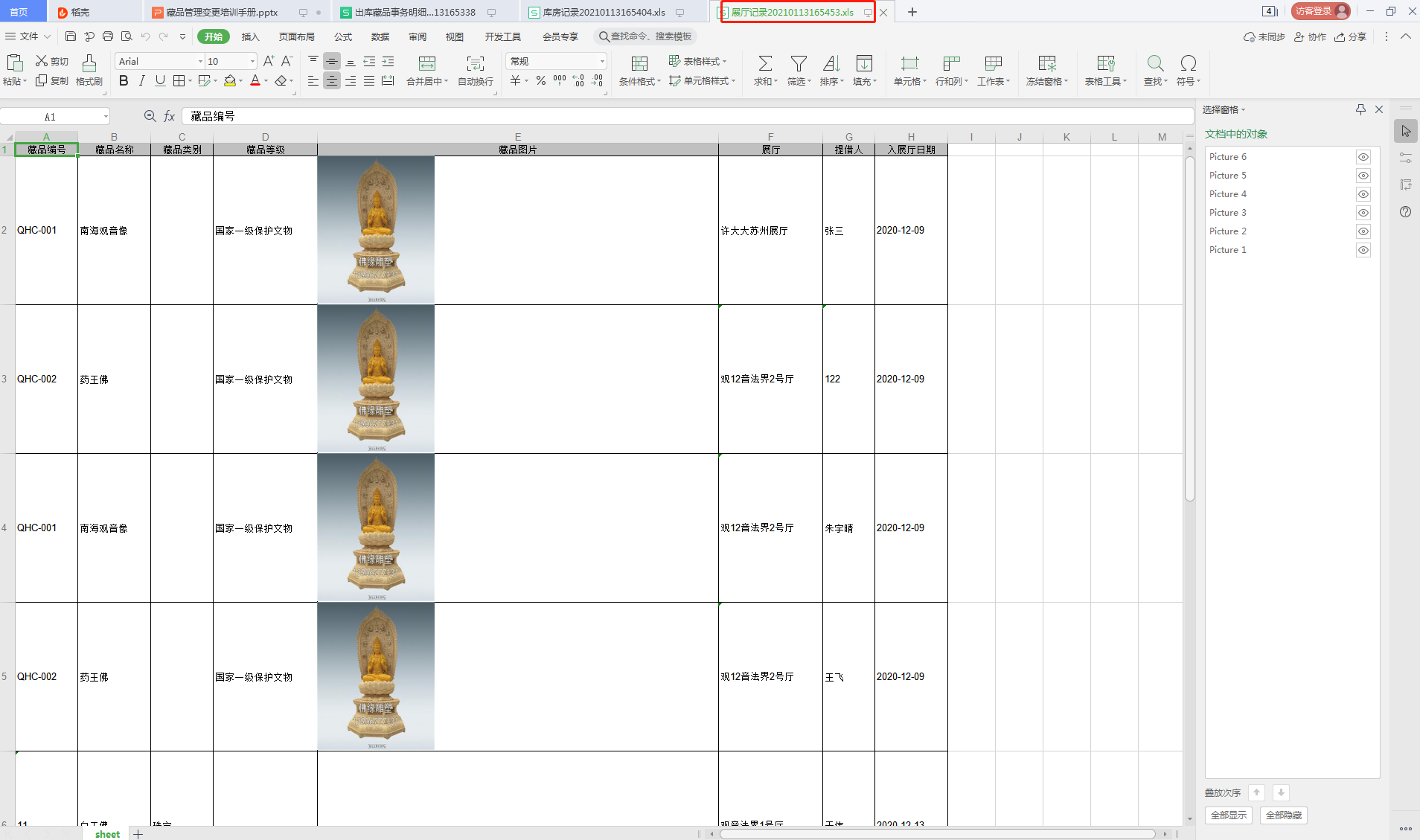Click the percent style icon
The image size is (1420, 840).
tap(541, 80)
